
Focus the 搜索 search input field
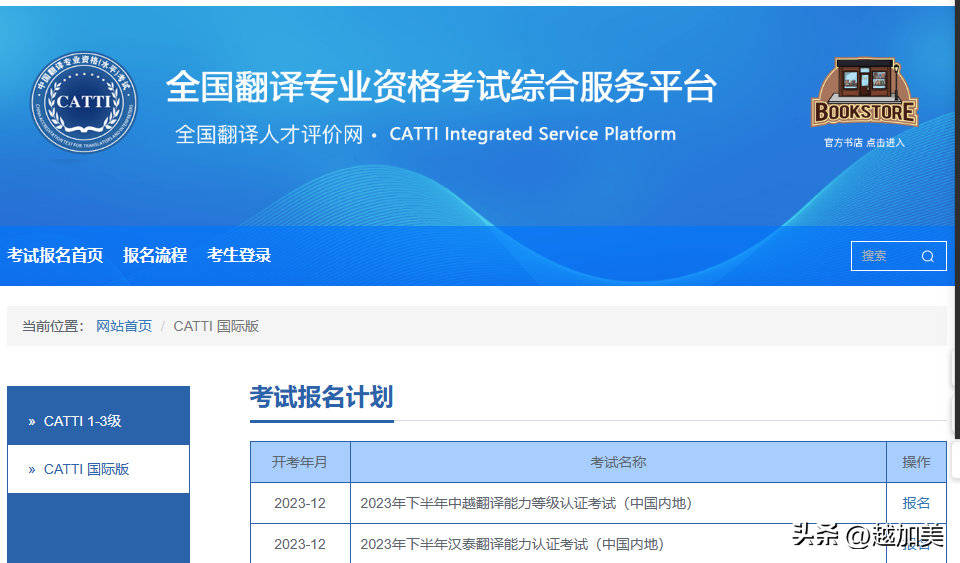898,256
